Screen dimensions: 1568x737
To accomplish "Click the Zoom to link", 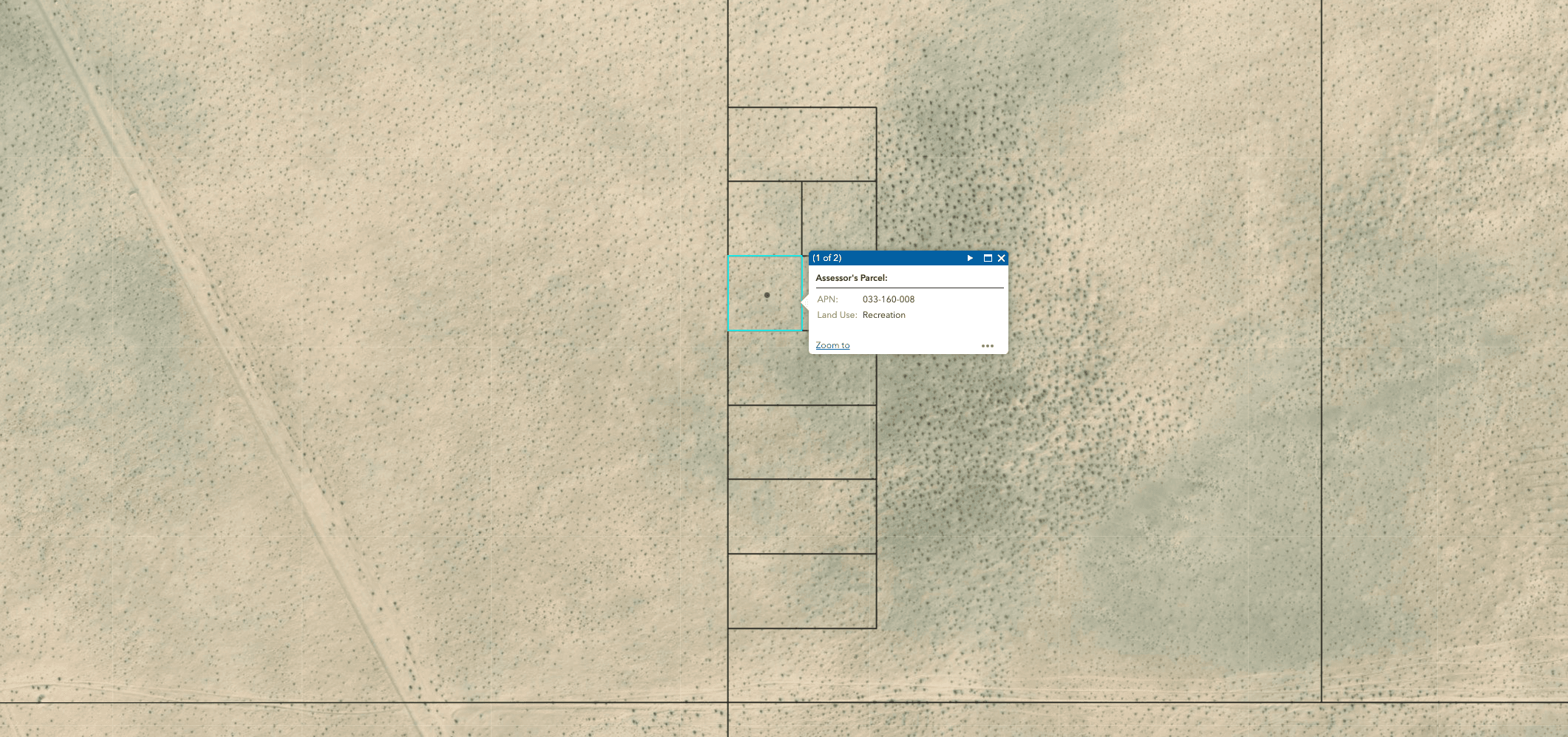I will click(x=832, y=345).
